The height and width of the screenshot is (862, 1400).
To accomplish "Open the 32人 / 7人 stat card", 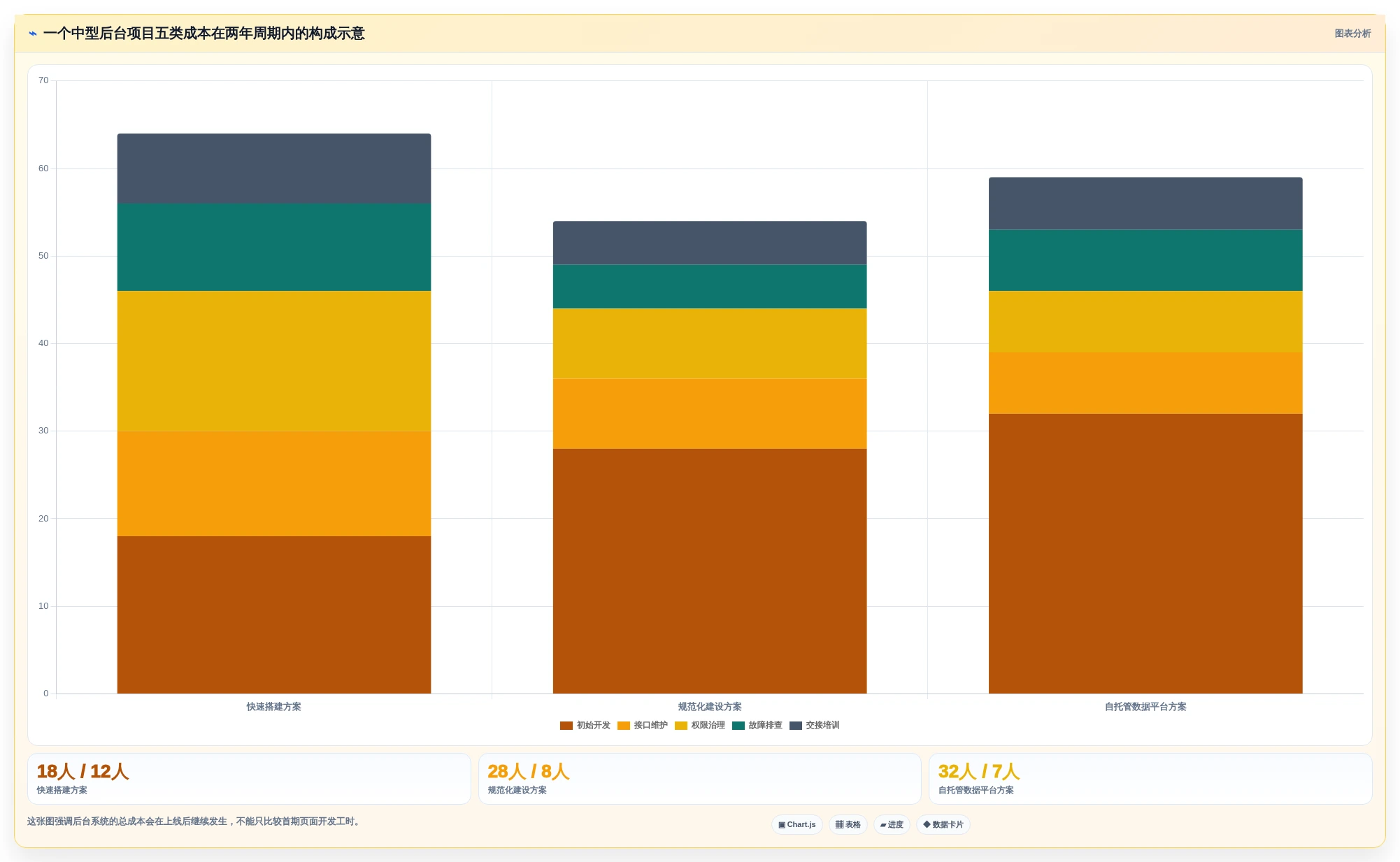I will click(1150, 779).
